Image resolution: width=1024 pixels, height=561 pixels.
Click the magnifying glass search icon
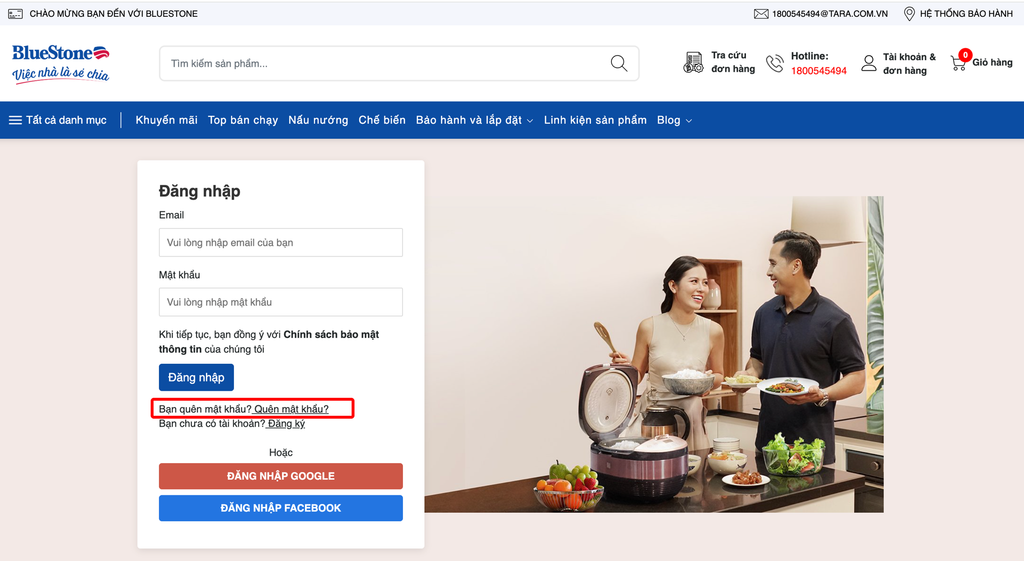click(x=619, y=63)
